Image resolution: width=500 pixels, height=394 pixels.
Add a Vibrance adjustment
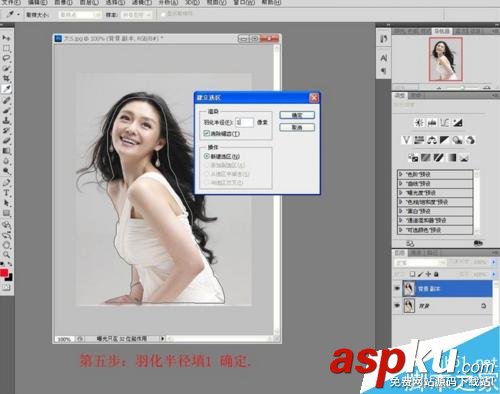click(x=406, y=140)
